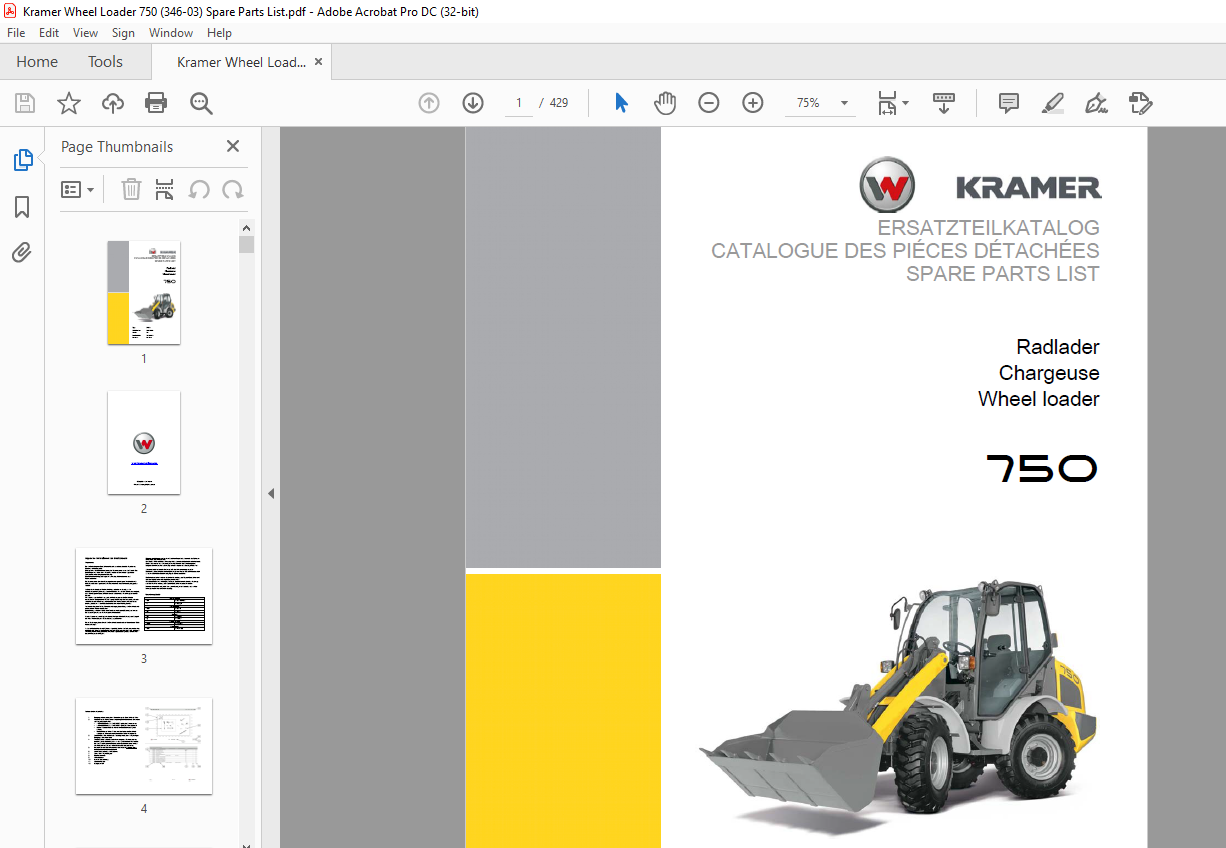Open the Sign document pen tool

tap(1097, 103)
